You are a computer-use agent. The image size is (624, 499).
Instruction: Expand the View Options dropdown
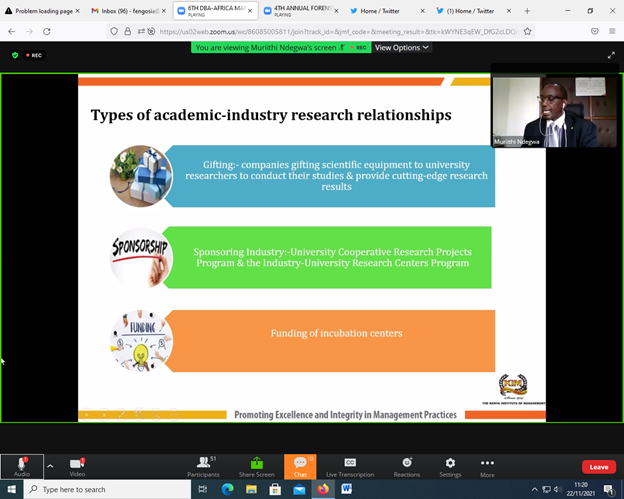(x=402, y=47)
